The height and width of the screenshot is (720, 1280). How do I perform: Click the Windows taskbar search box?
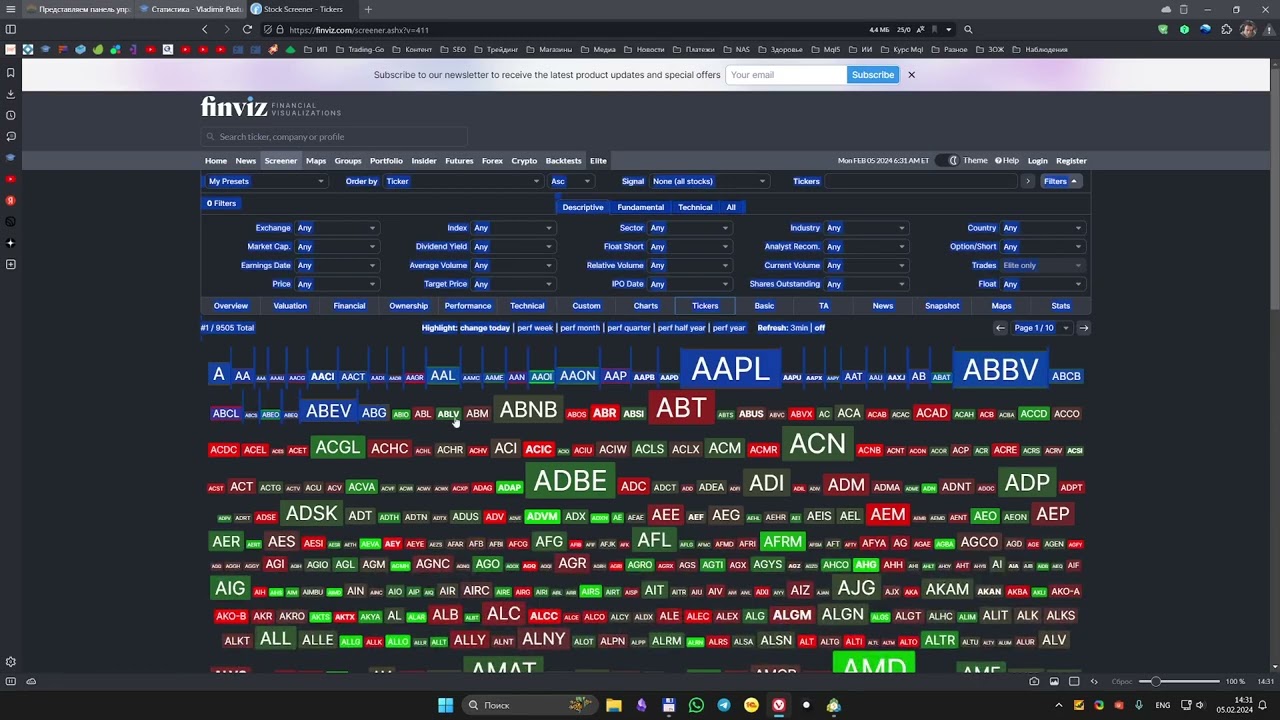(530, 705)
